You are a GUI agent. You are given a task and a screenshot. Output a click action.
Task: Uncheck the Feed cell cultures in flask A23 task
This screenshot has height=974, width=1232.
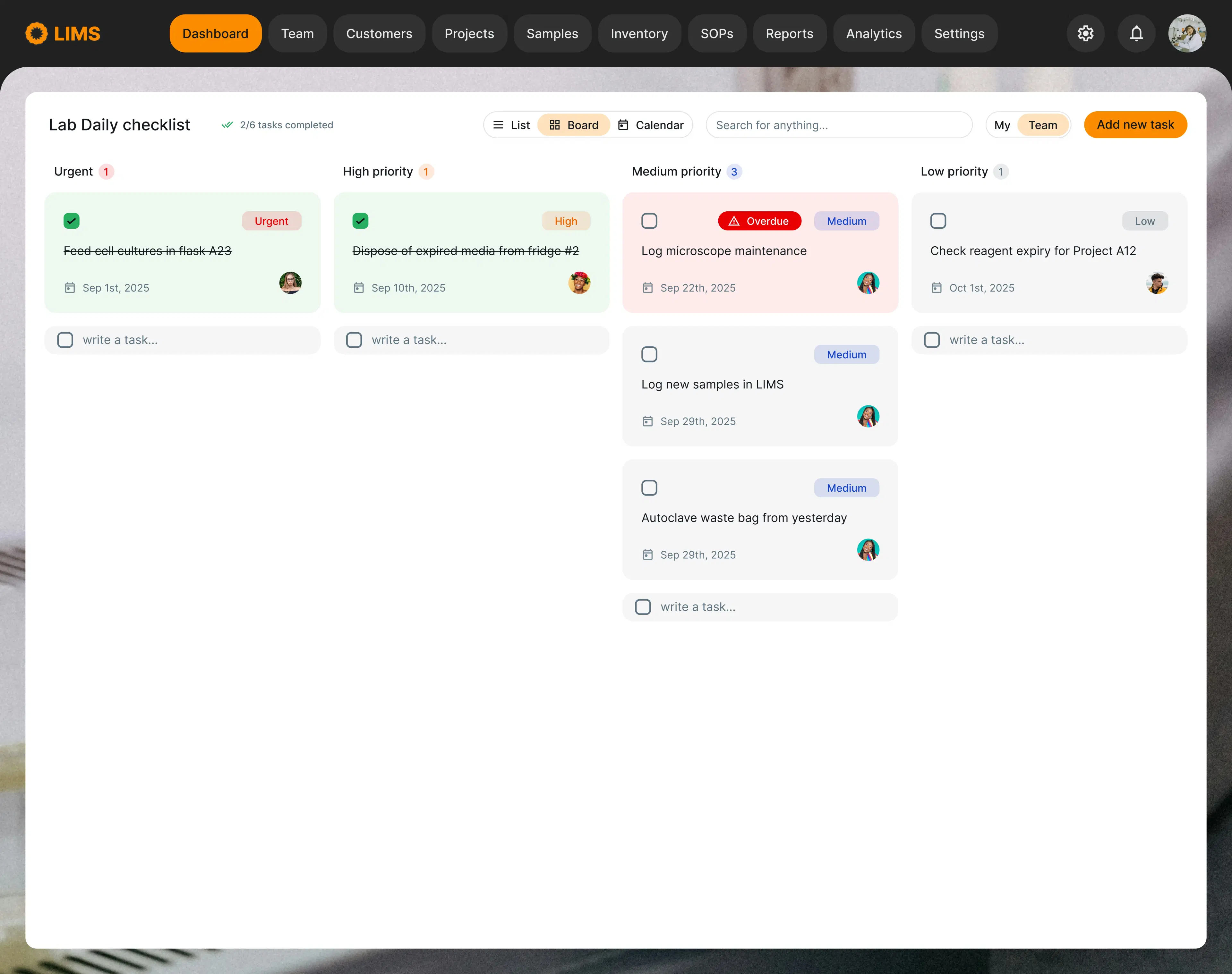(71, 221)
